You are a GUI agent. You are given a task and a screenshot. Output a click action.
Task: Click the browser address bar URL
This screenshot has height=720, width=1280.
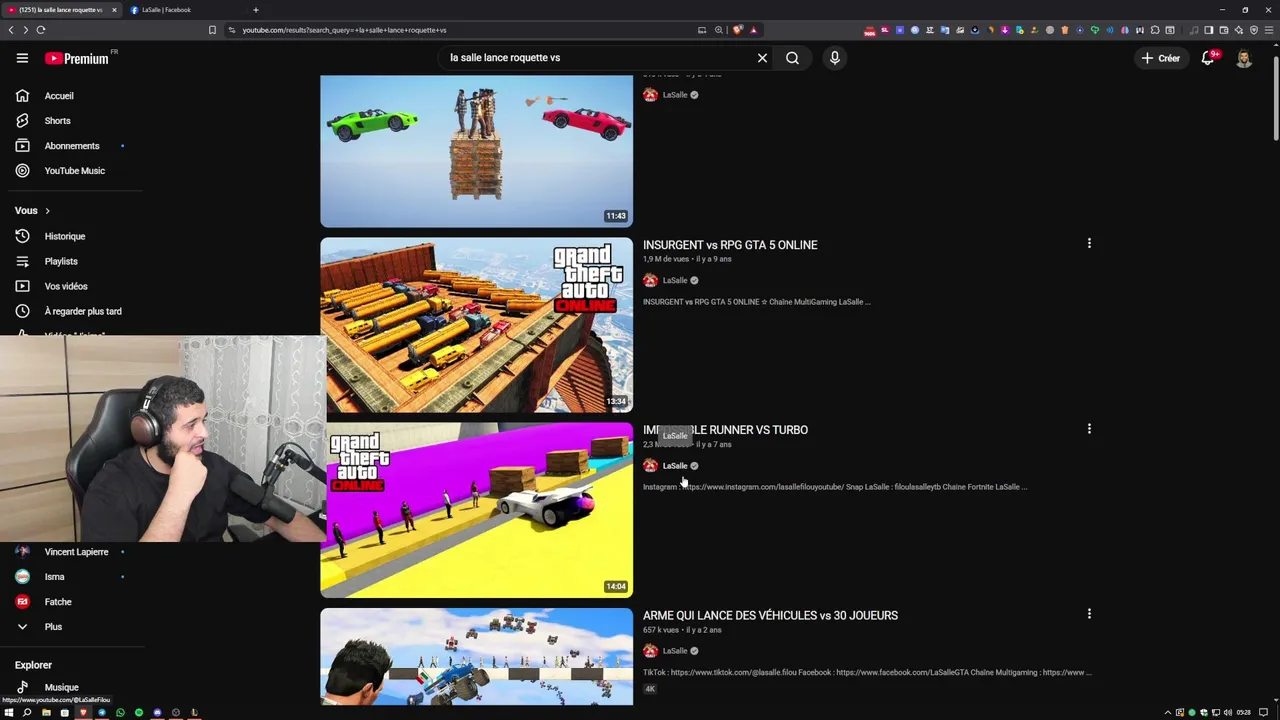pos(344,30)
